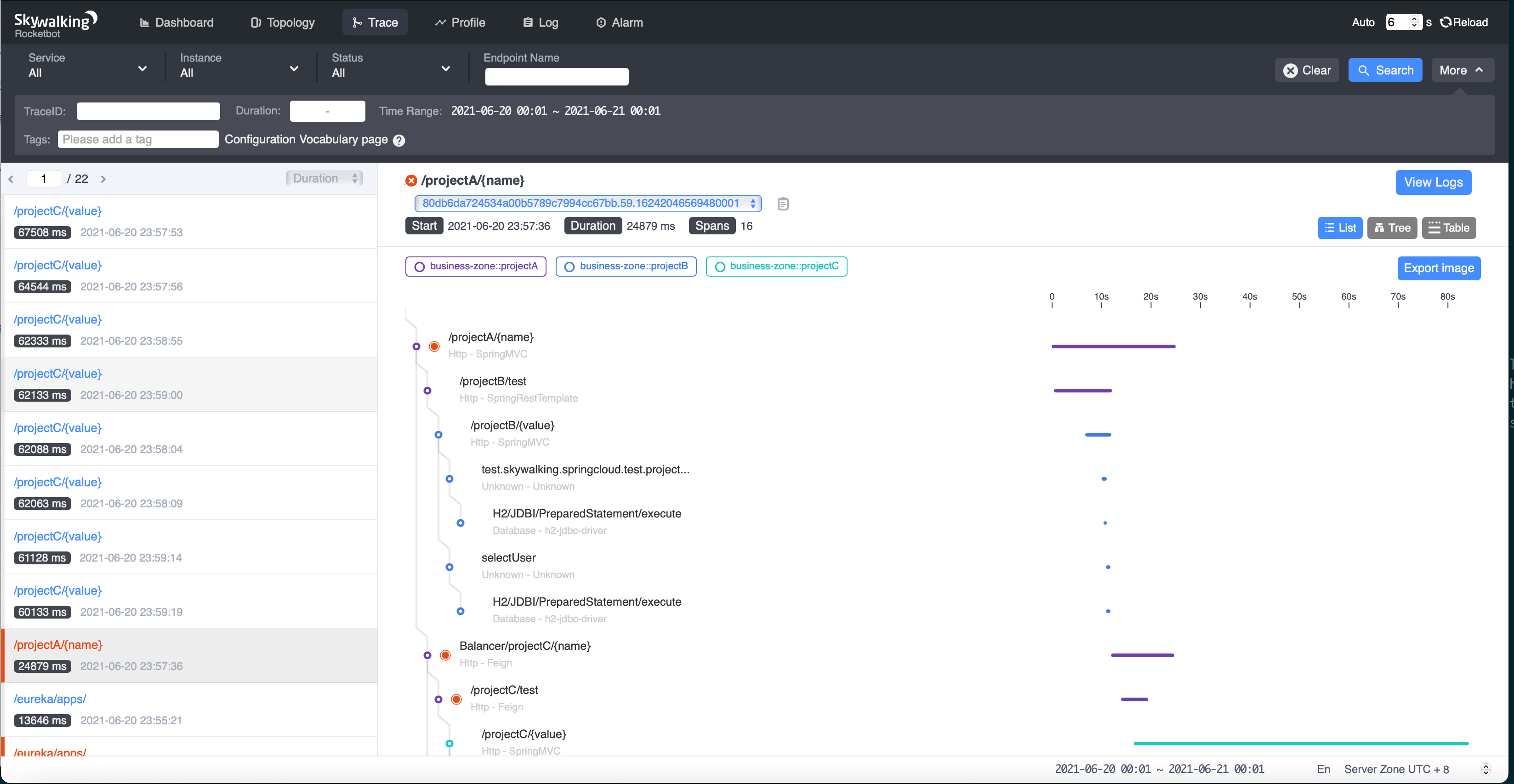The height and width of the screenshot is (784, 1514).
Task: Open the Dashboard tab
Action: click(176, 23)
